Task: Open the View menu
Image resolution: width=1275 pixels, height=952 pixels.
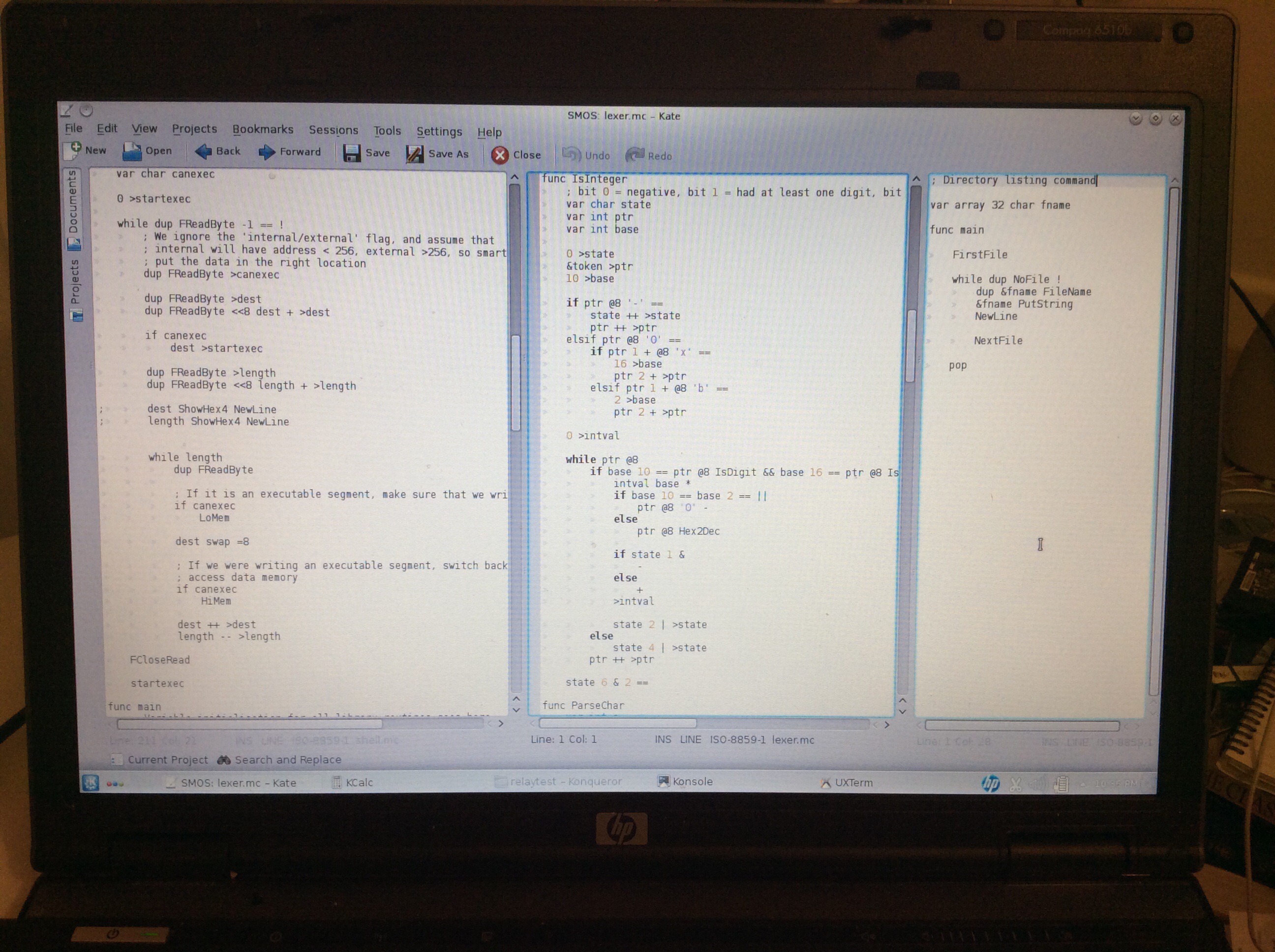Action: click(144, 129)
